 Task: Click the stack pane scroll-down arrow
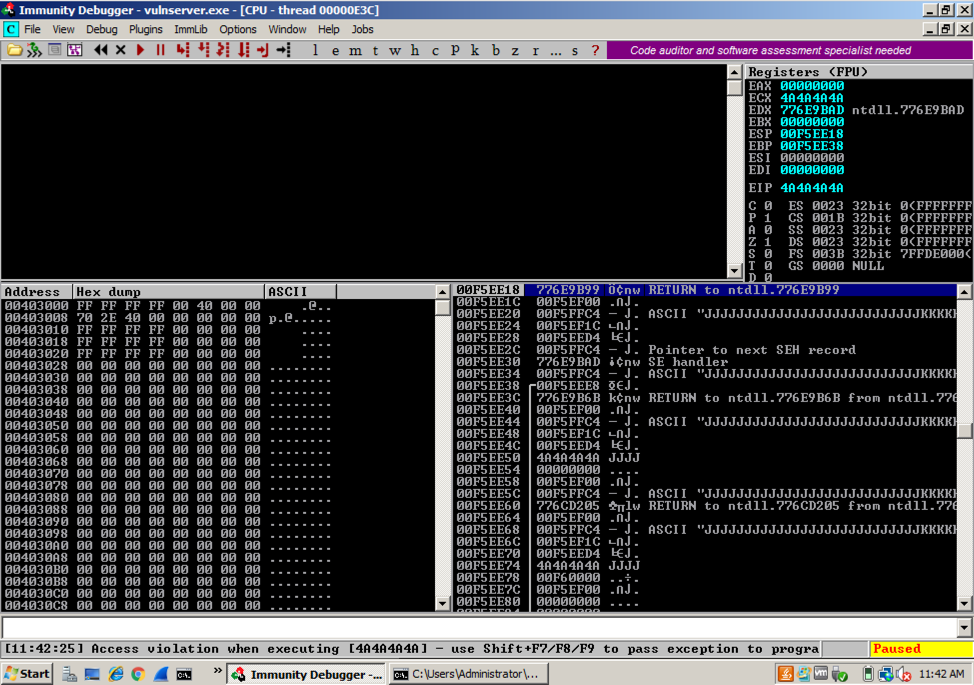(x=965, y=604)
